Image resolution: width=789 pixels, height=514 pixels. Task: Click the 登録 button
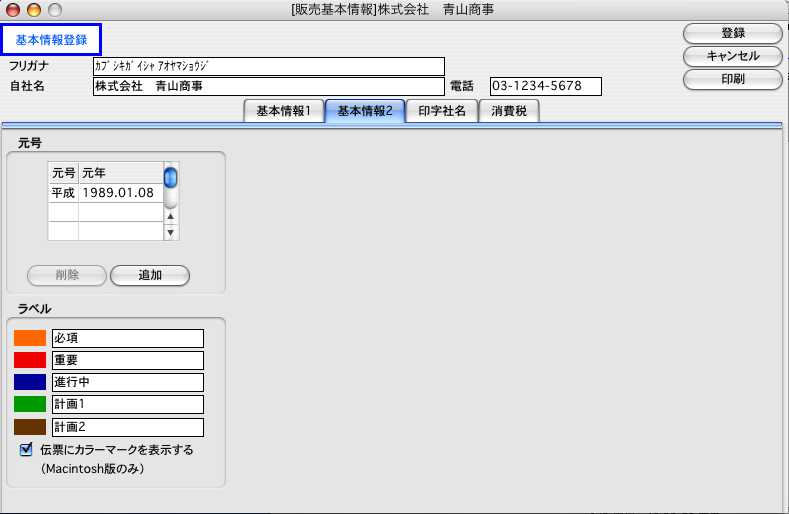tap(732, 33)
